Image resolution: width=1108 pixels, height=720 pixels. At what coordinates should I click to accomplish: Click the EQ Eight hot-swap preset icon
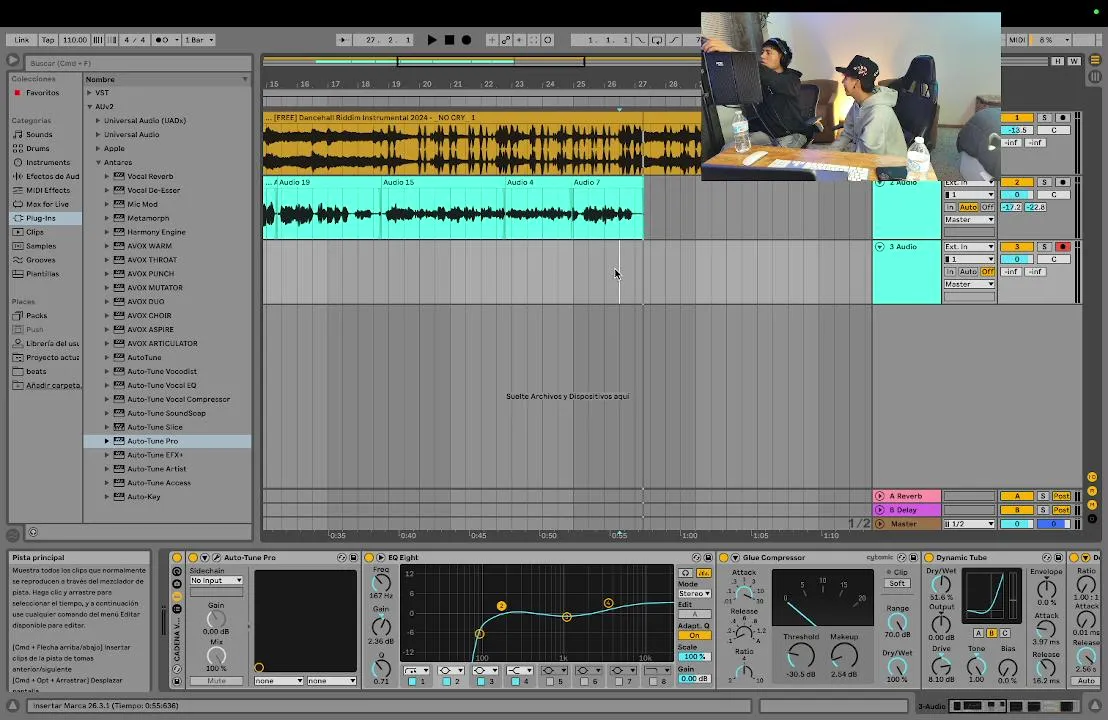tap(696, 557)
